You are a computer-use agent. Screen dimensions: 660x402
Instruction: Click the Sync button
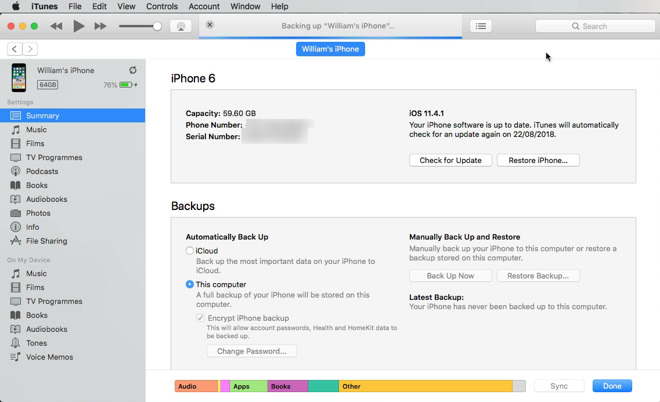point(559,386)
